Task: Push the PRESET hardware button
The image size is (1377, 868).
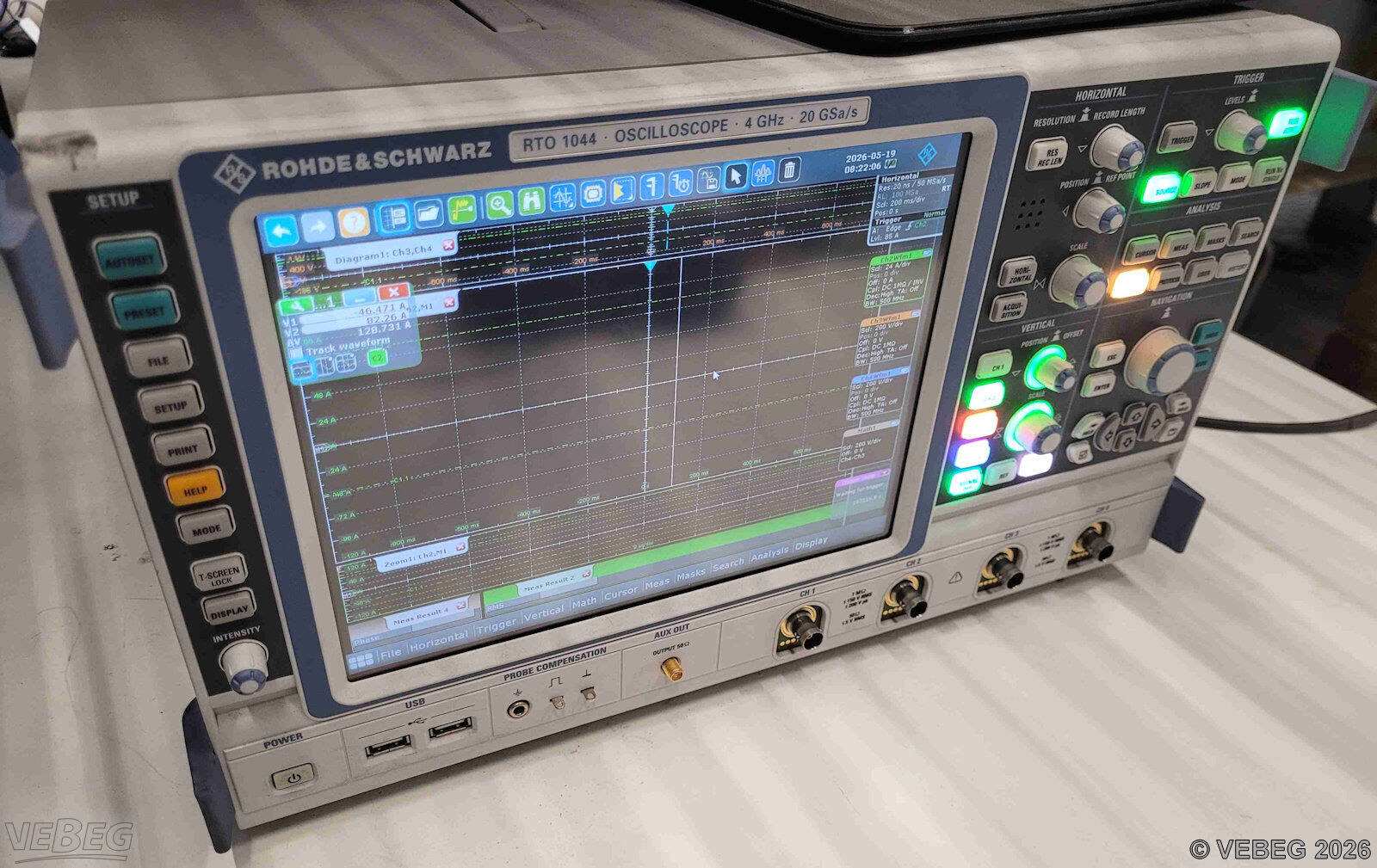Action: (x=145, y=310)
